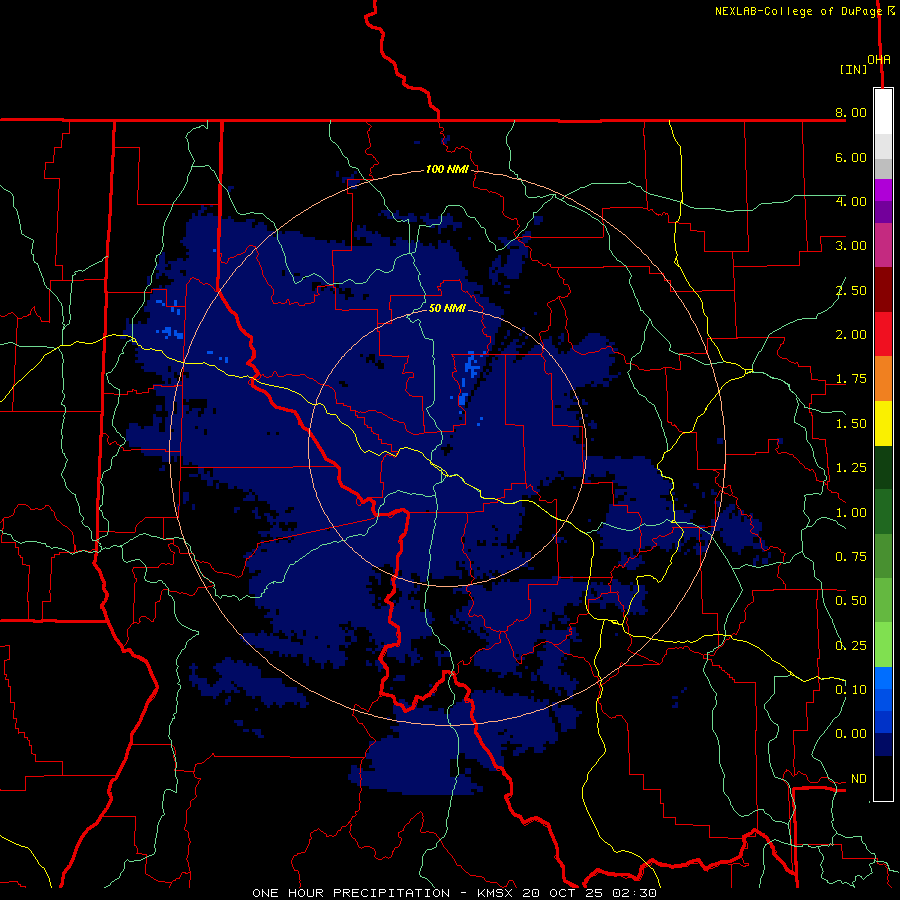Select the 0.75 legend value
Image resolution: width=900 pixels, height=900 pixels.
click(851, 557)
